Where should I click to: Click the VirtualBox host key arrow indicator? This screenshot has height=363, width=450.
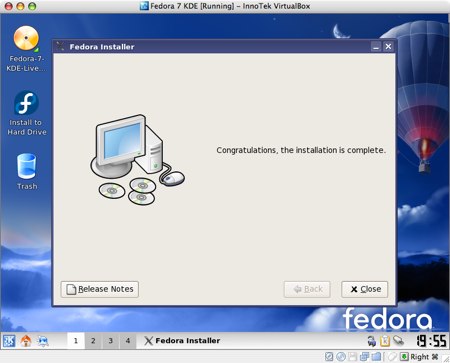[404, 357]
